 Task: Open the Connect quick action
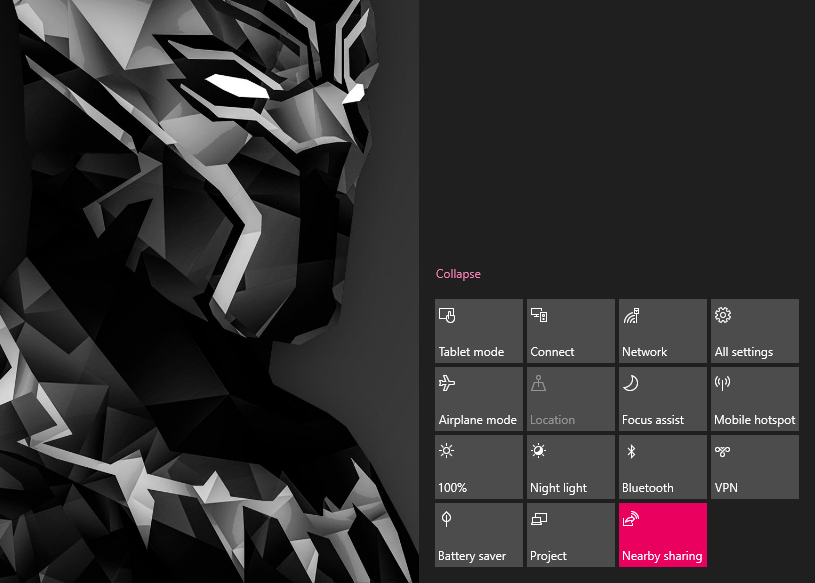click(571, 331)
